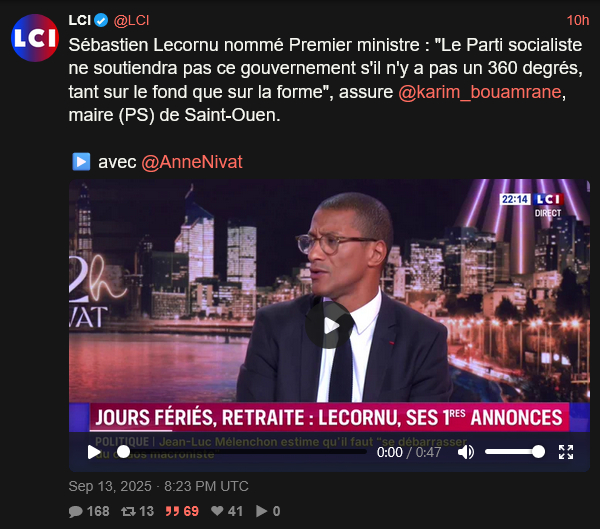The image size is (600, 529).
Task: Click the quotes icon showing 69
Action: point(173,511)
